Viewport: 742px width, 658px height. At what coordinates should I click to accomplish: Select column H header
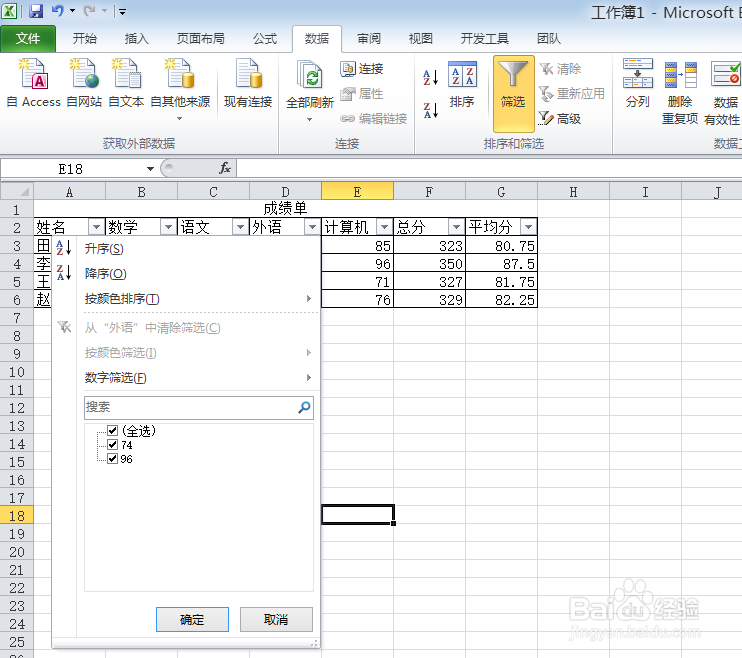pos(573,192)
